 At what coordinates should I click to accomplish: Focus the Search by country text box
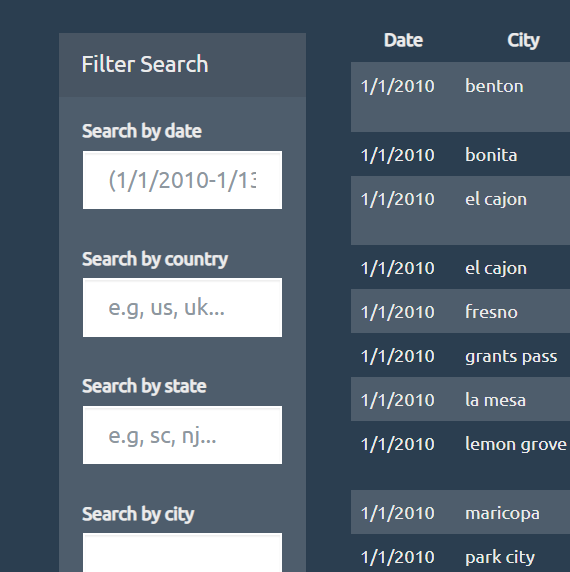(x=182, y=308)
